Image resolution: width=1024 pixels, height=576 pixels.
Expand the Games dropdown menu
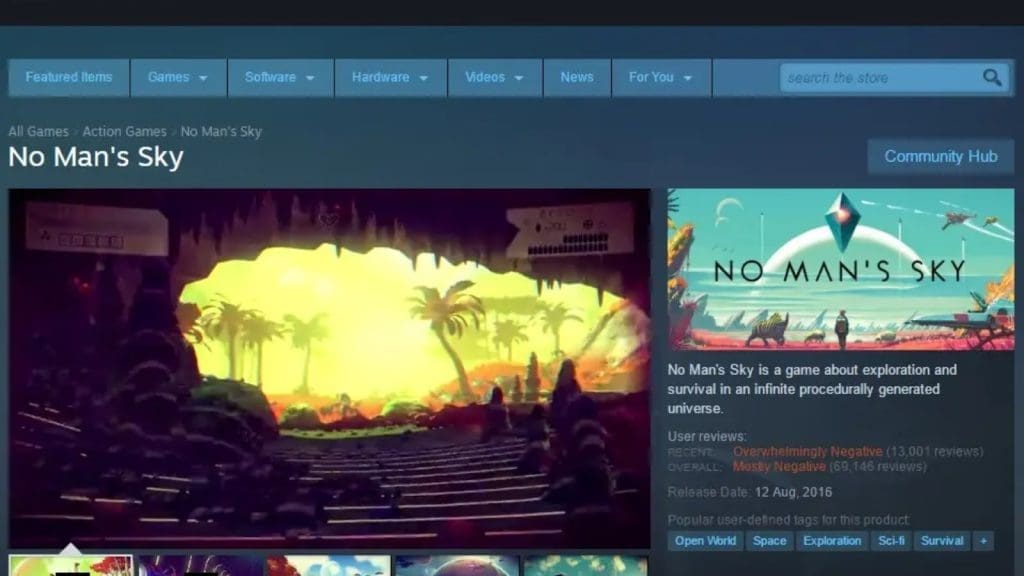pyautogui.click(x=178, y=78)
